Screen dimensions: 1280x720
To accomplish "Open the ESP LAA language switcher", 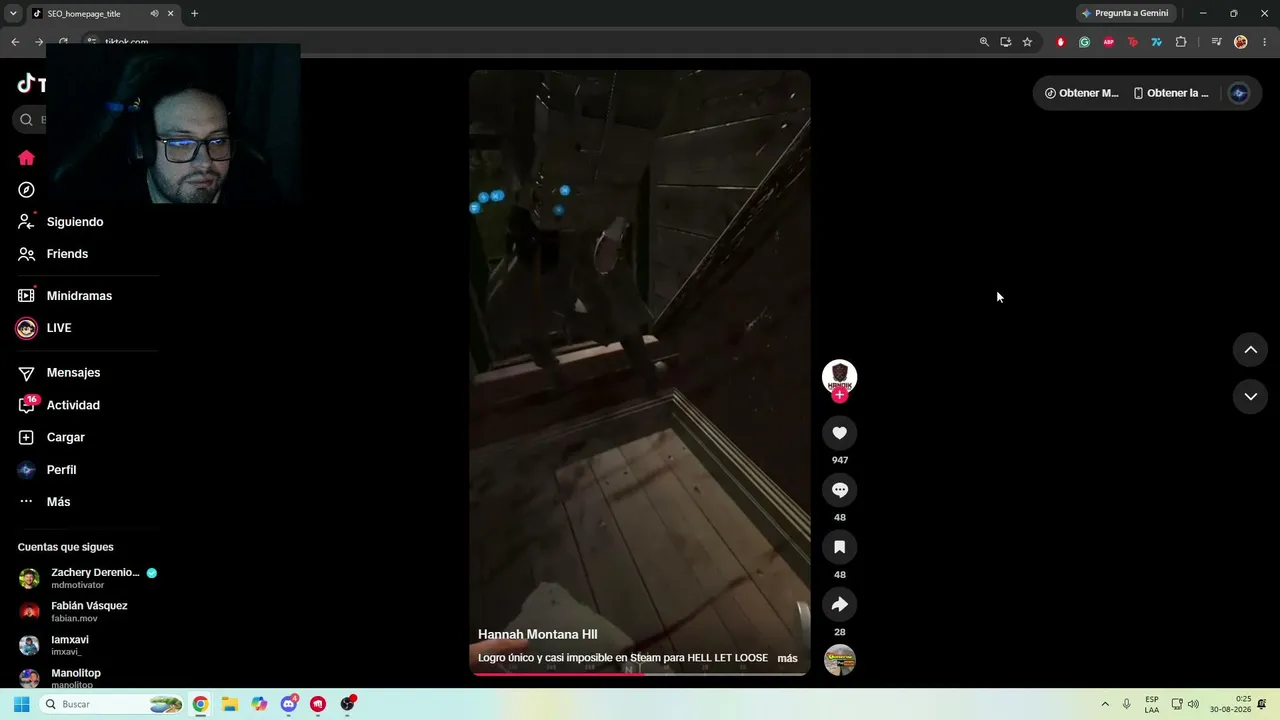I will pyautogui.click(x=1152, y=704).
